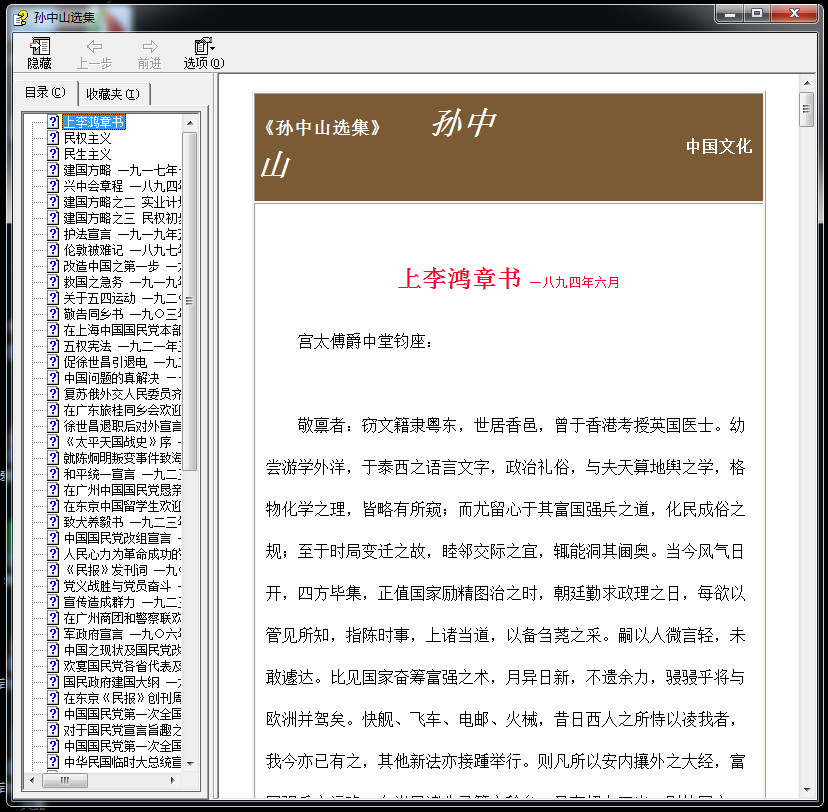Click the icon beside 徐世昌退职后对外宣言
Screen dimensions: 828x812
[53, 426]
